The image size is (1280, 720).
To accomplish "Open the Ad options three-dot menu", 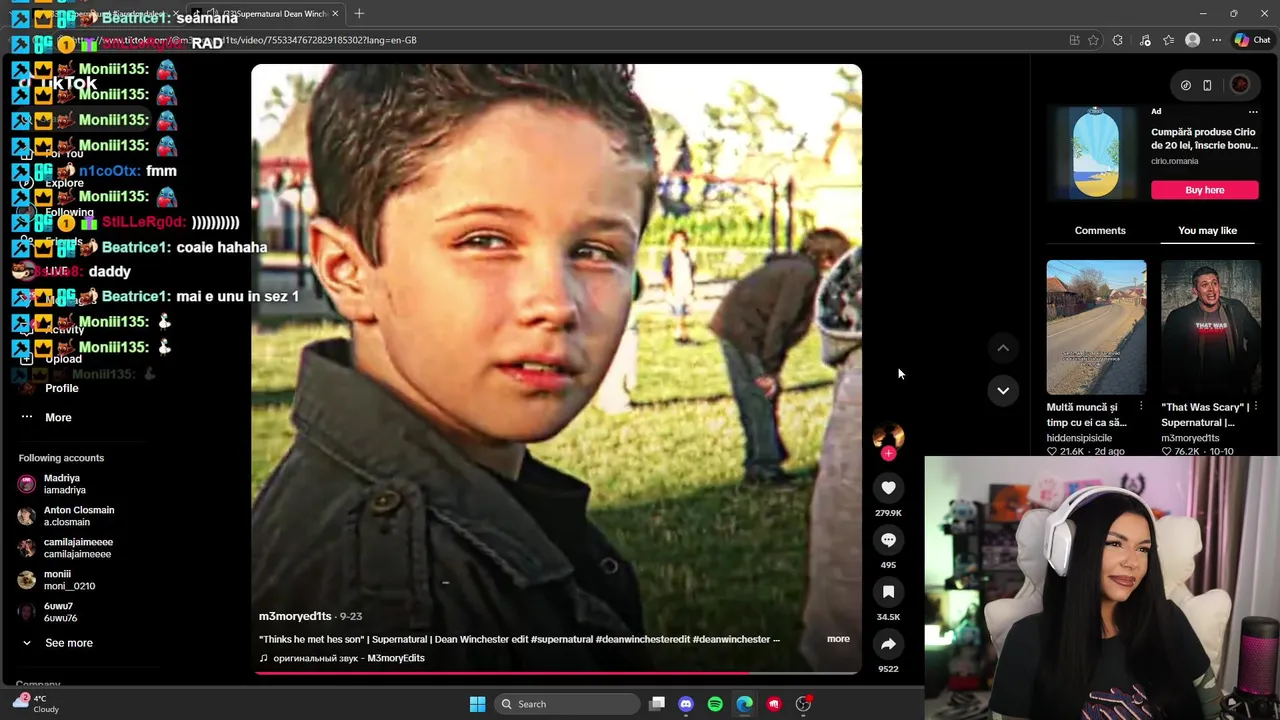I will (x=1253, y=111).
